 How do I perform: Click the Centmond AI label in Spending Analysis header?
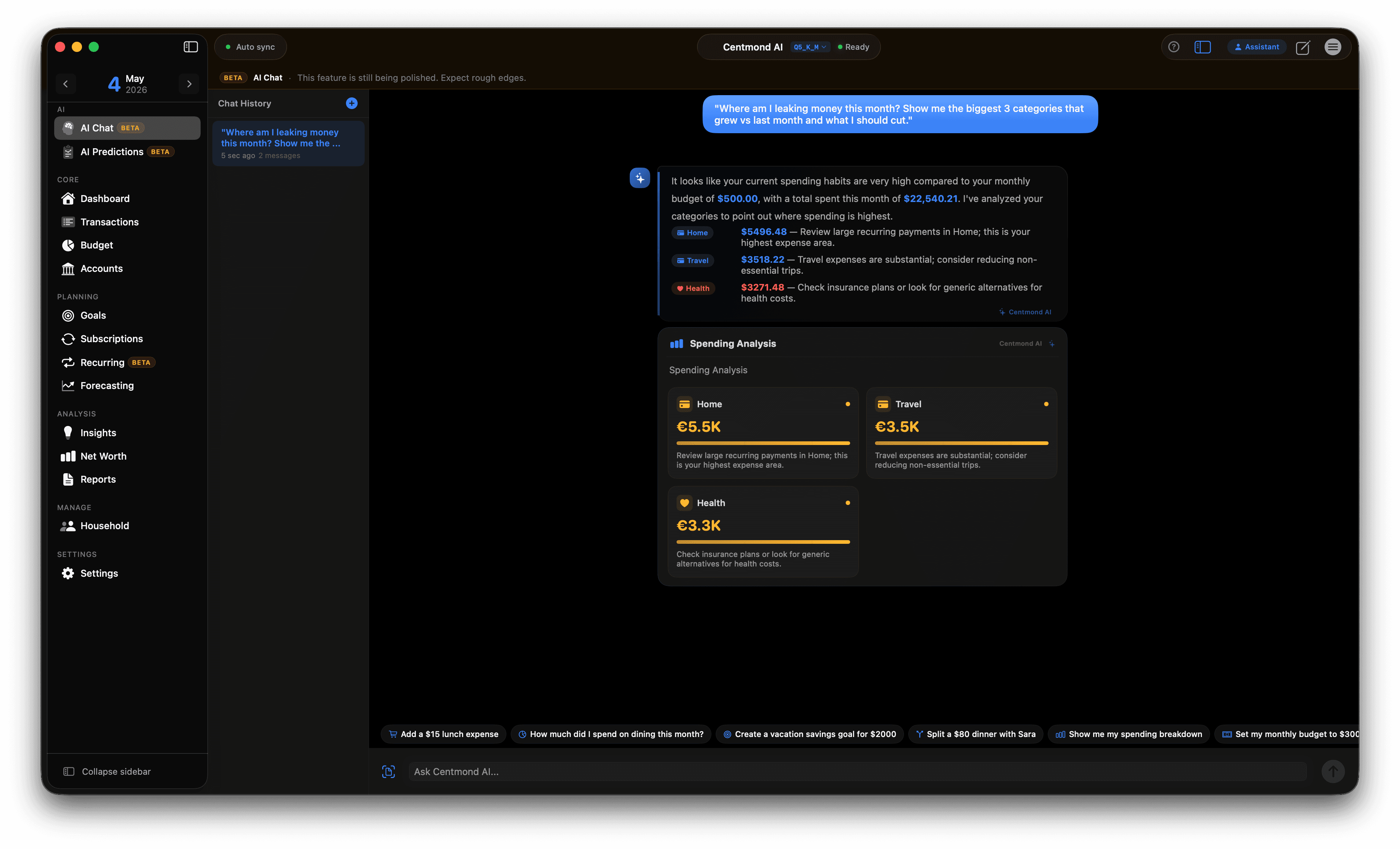tap(1020, 343)
